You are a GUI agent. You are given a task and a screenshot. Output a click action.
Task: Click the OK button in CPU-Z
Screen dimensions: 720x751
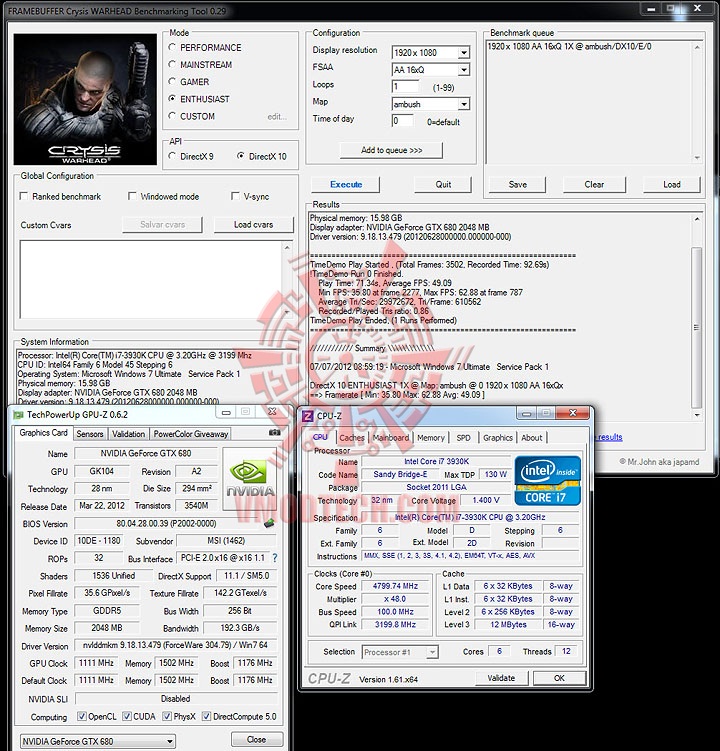click(x=559, y=678)
